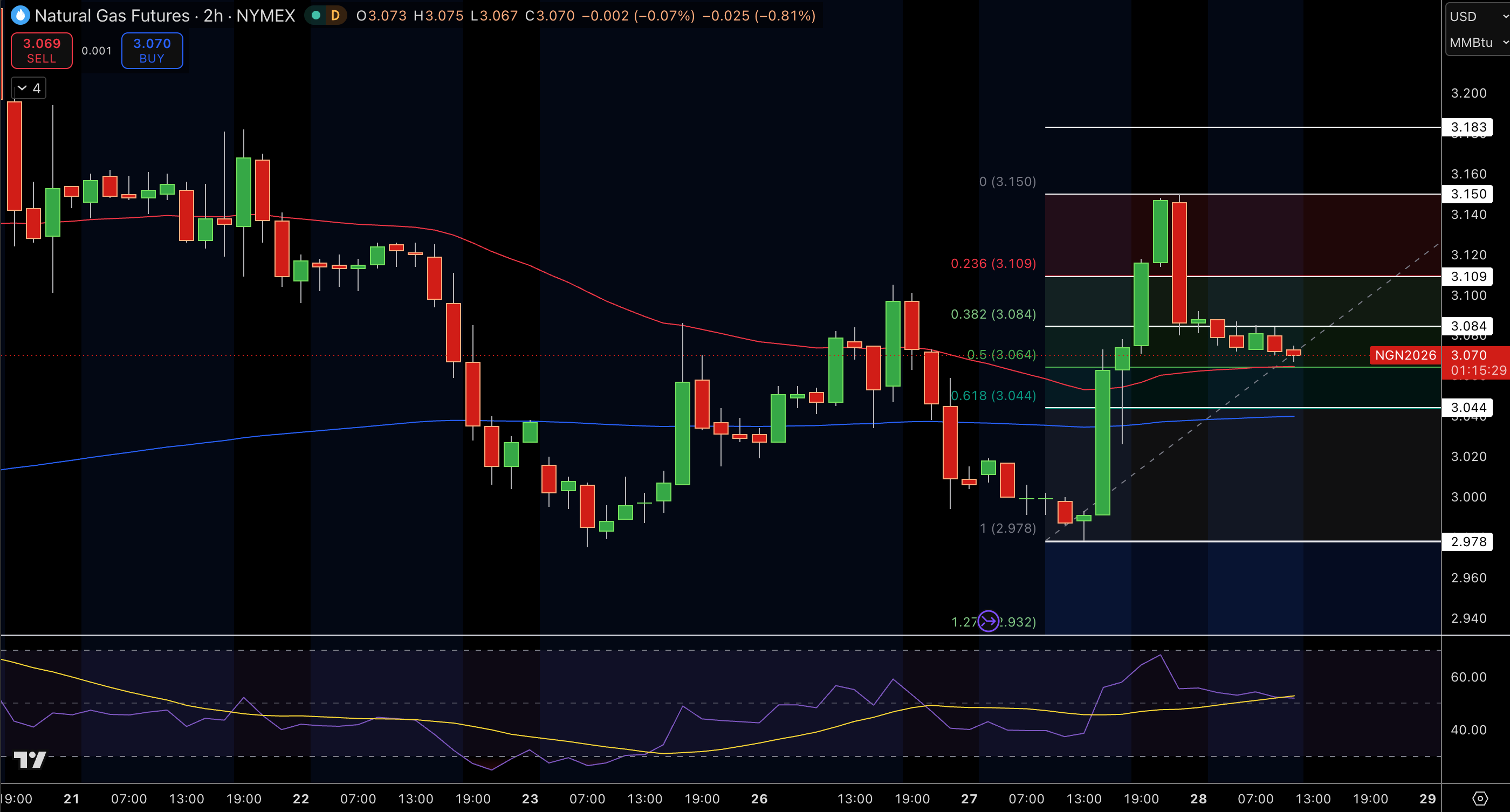Click the 2.940 price scale label
This screenshot has width=1510, height=812.
pyautogui.click(x=1468, y=618)
